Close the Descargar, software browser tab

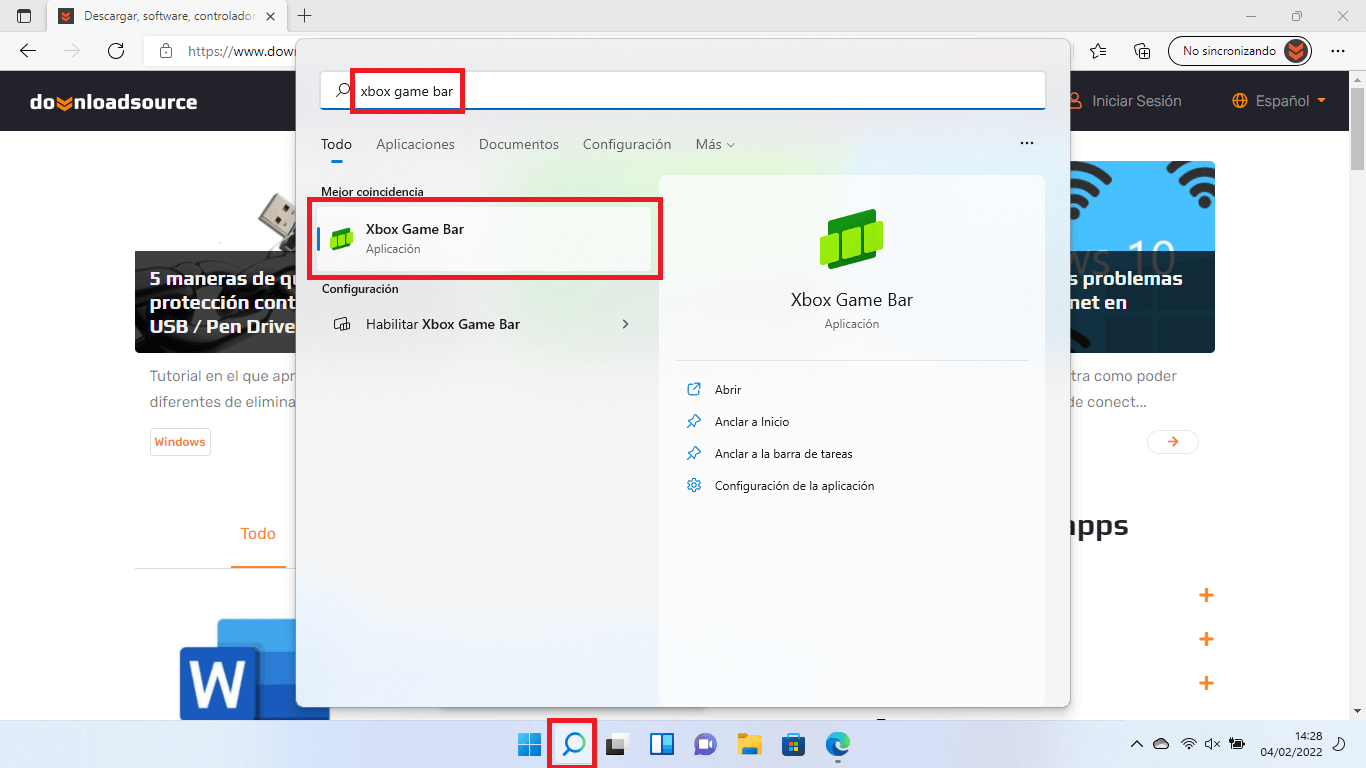tap(270, 17)
